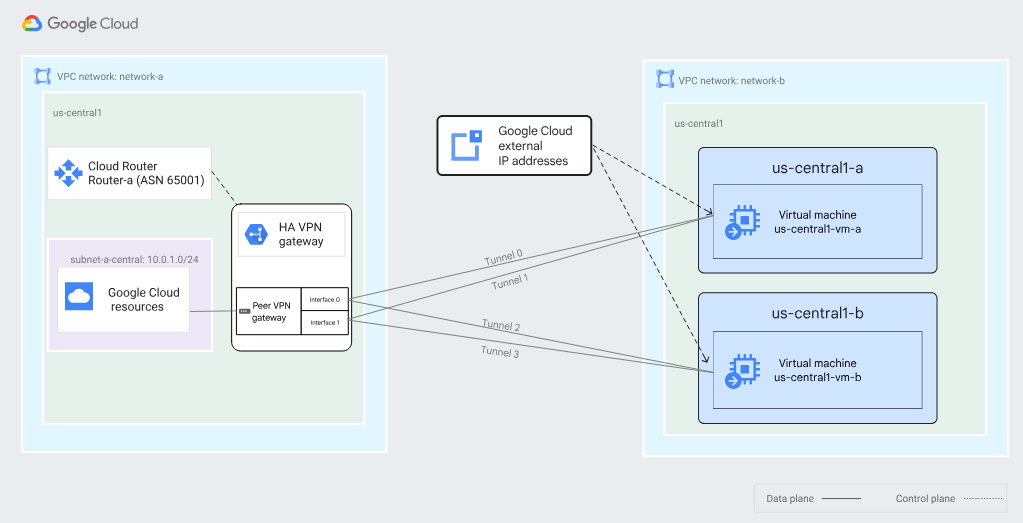Click the solid Data plane legend line

(x=841, y=499)
